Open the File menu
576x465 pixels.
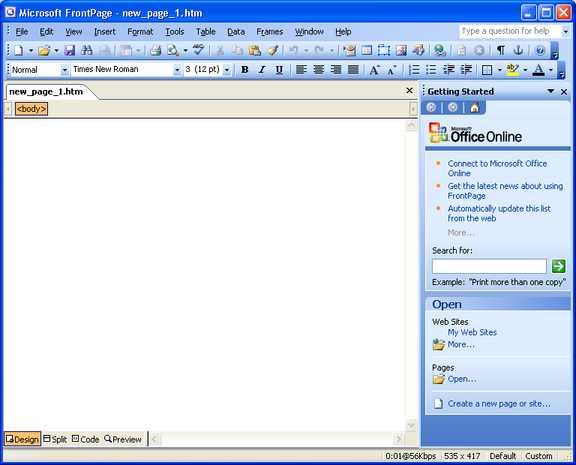tap(22, 32)
